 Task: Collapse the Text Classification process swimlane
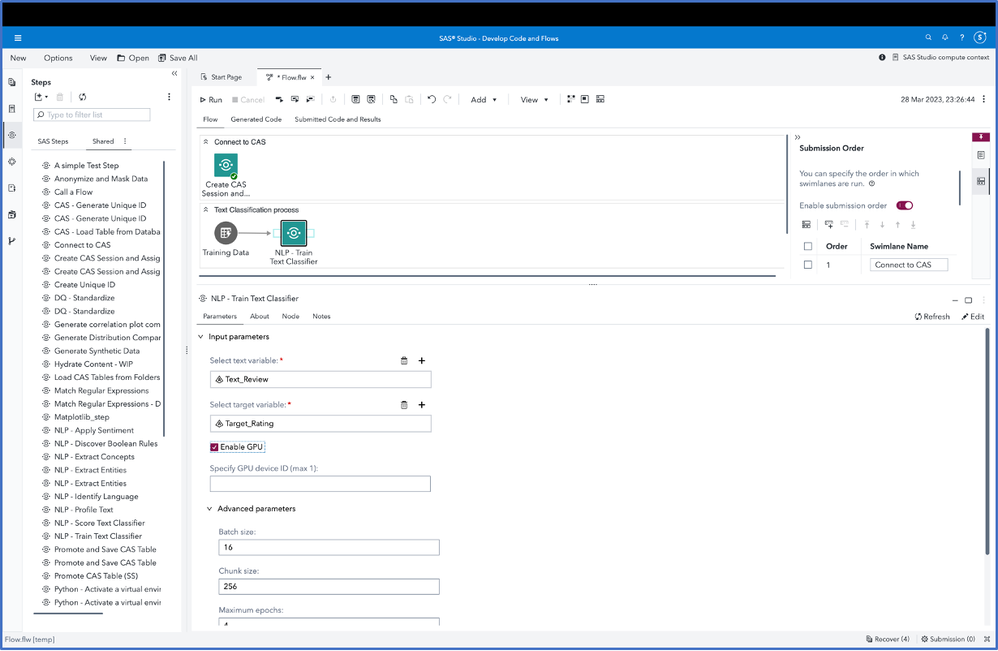click(x=206, y=209)
